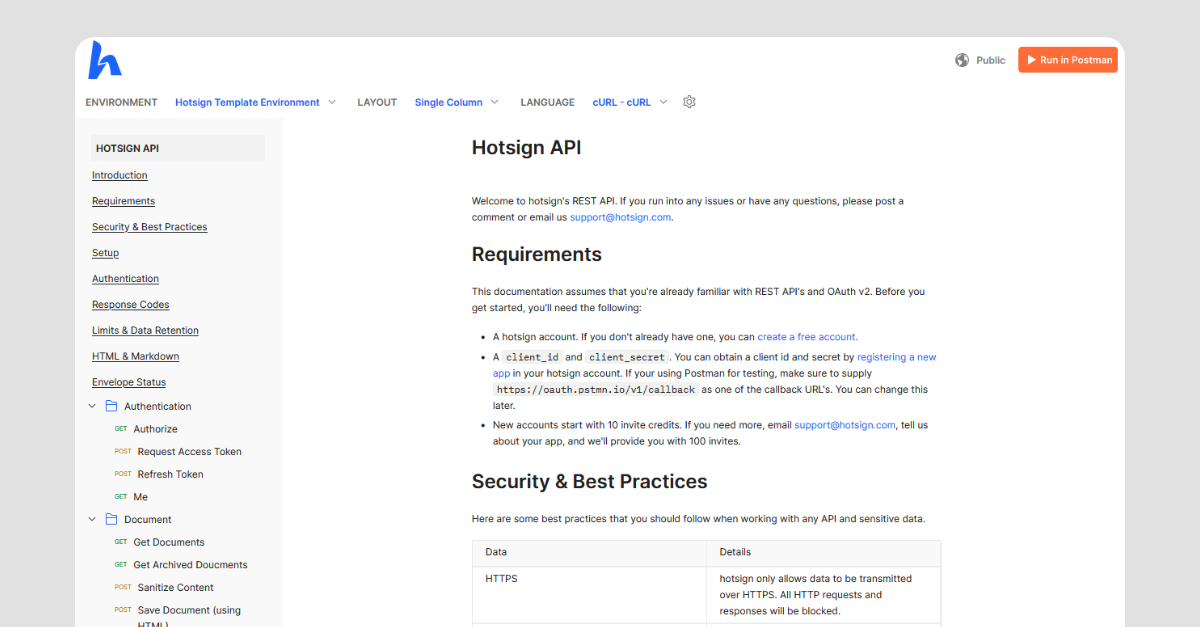This screenshot has height=627, width=1200.
Task: Open the Single Column layout dropdown
Action: tap(457, 102)
